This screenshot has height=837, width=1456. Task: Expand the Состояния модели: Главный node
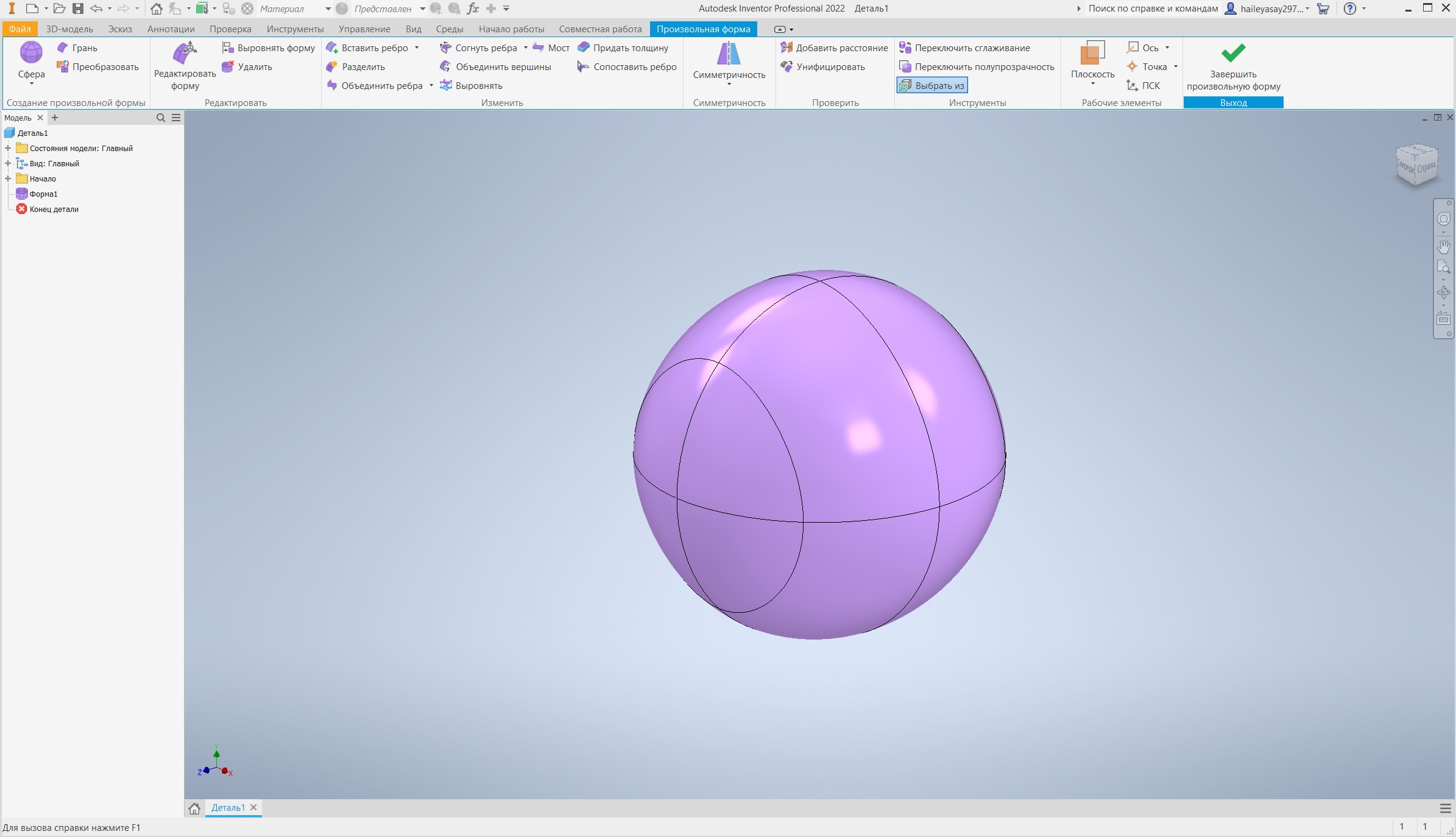8,148
